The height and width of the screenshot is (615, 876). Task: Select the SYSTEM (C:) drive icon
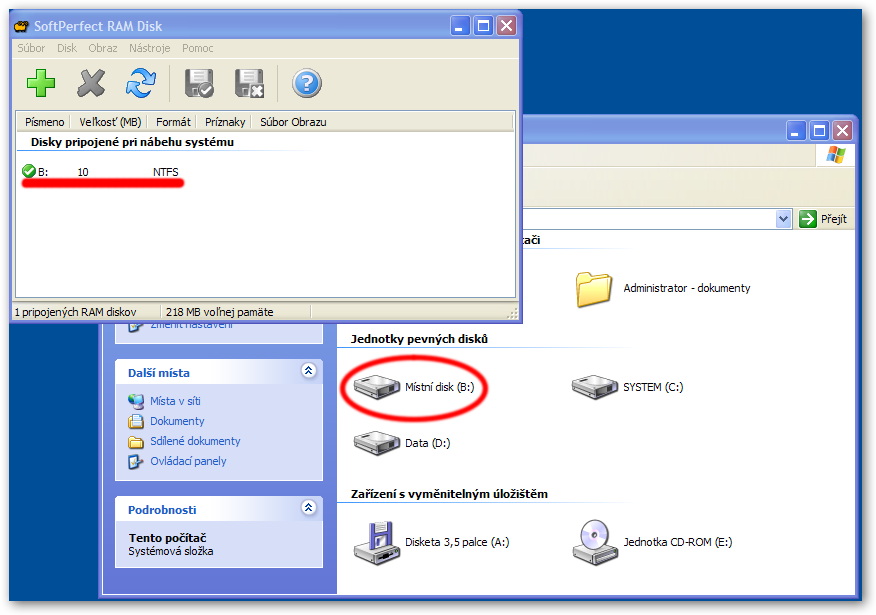(x=595, y=387)
